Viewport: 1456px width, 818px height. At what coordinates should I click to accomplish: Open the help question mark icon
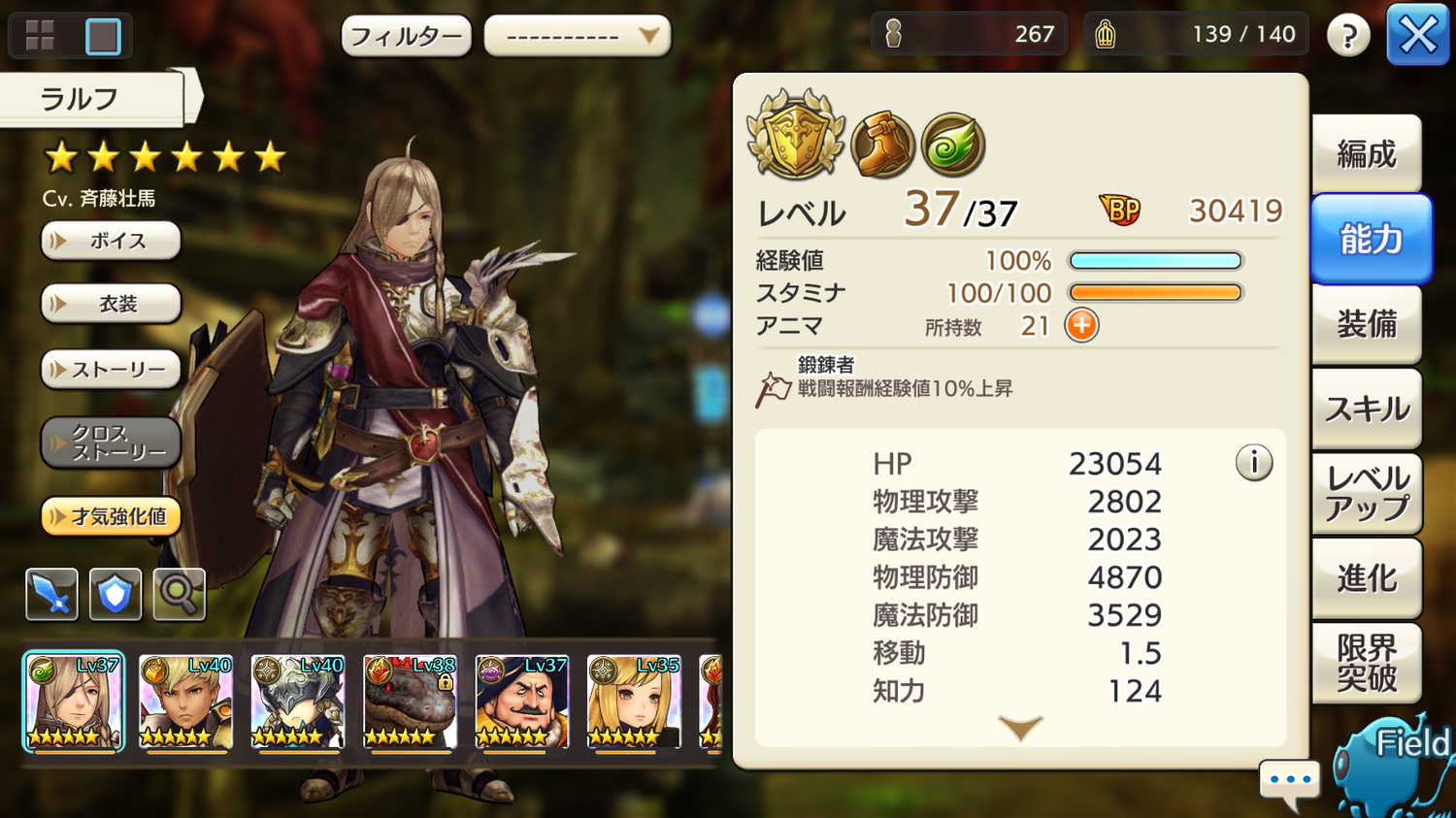[x=1348, y=36]
